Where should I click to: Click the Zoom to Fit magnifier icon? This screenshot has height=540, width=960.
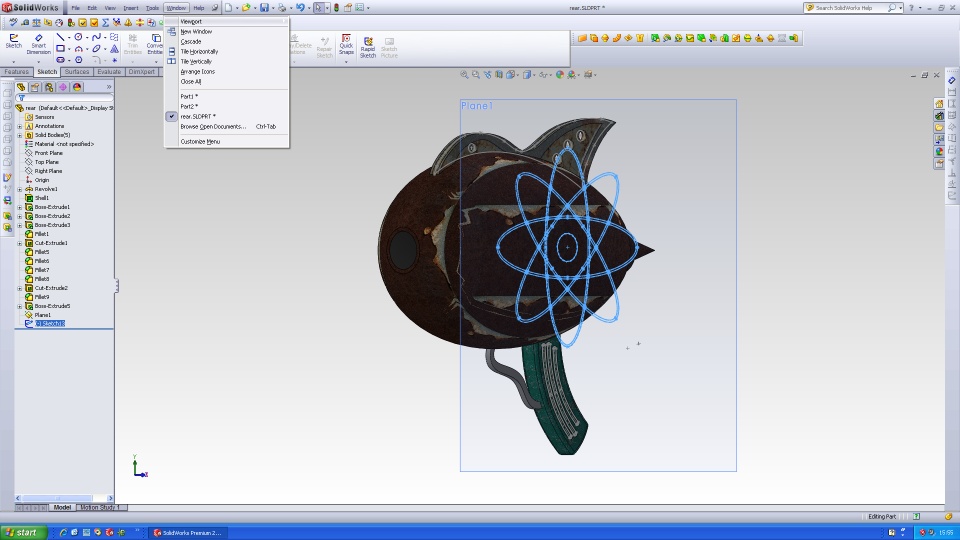[464, 75]
